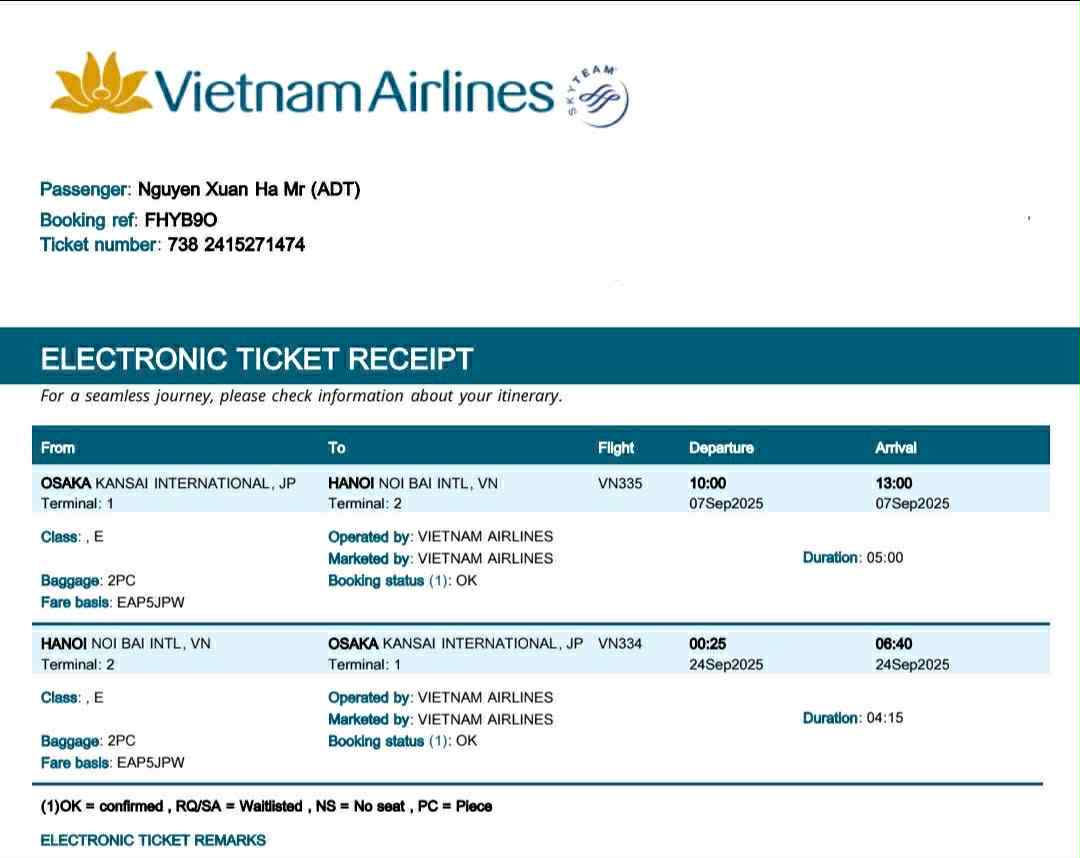The width and height of the screenshot is (1080, 858).
Task: Click the Duration 05:00 value
Action: (x=884, y=558)
